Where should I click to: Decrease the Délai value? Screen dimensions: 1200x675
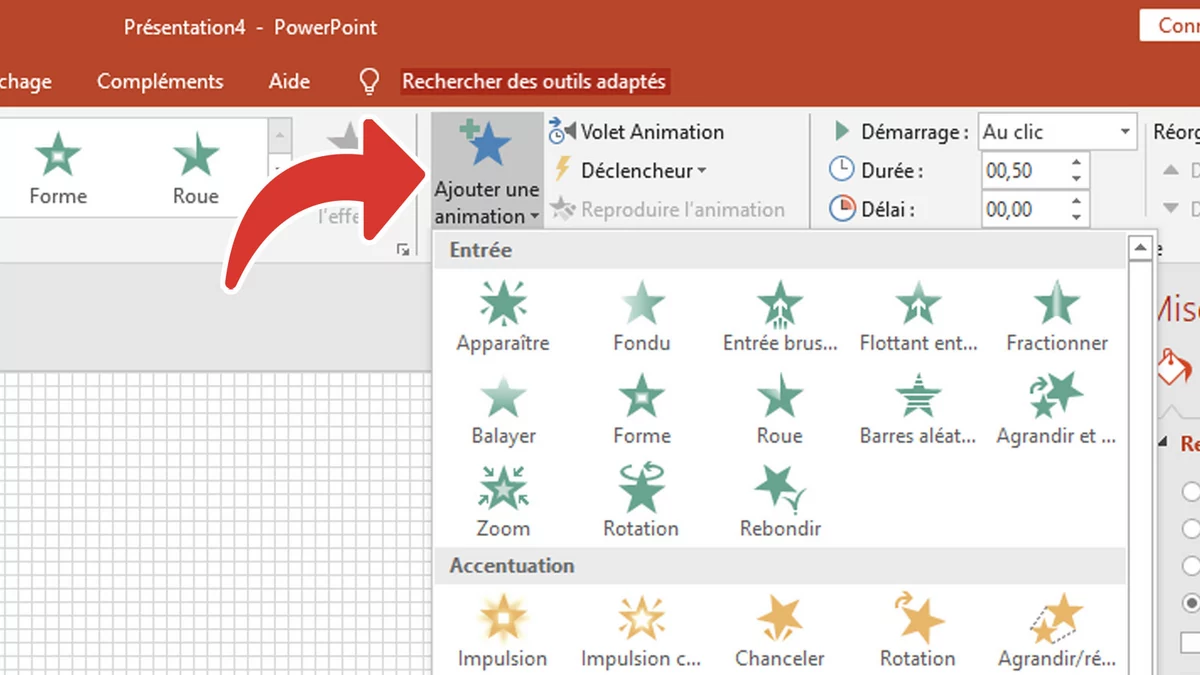pyautogui.click(x=1078, y=216)
